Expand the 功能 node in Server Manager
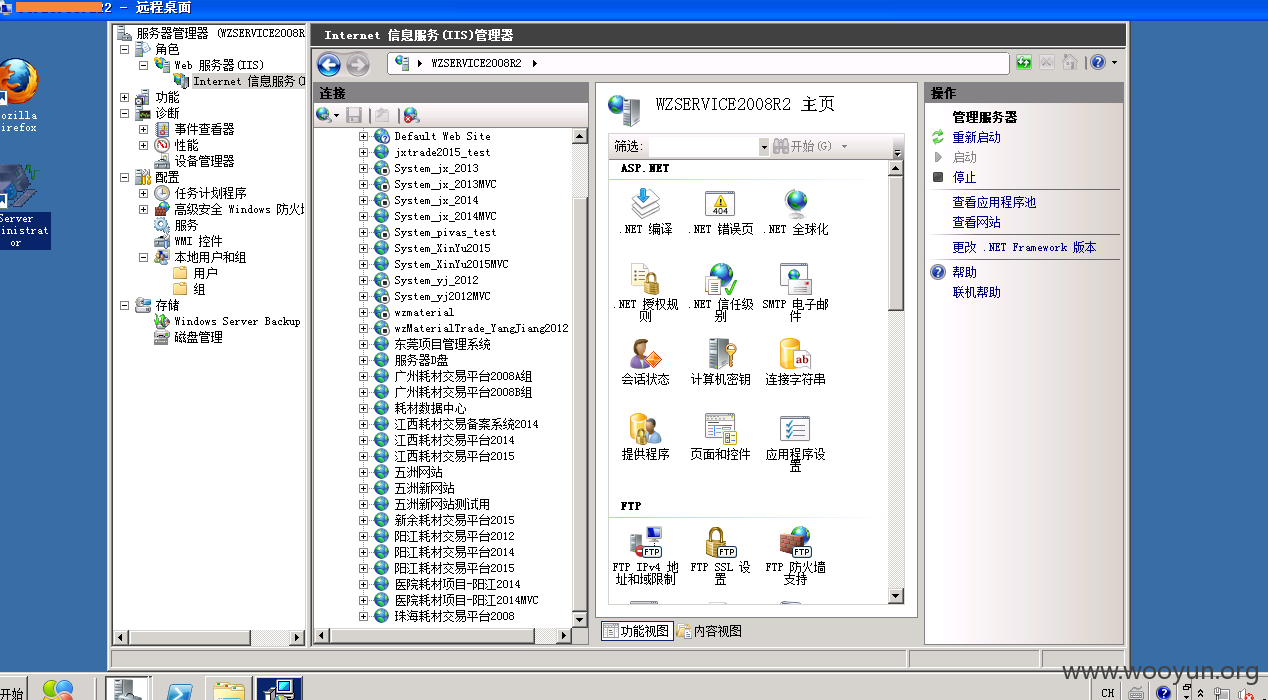The width and height of the screenshot is (1268, 700). [x=125, y=97]
